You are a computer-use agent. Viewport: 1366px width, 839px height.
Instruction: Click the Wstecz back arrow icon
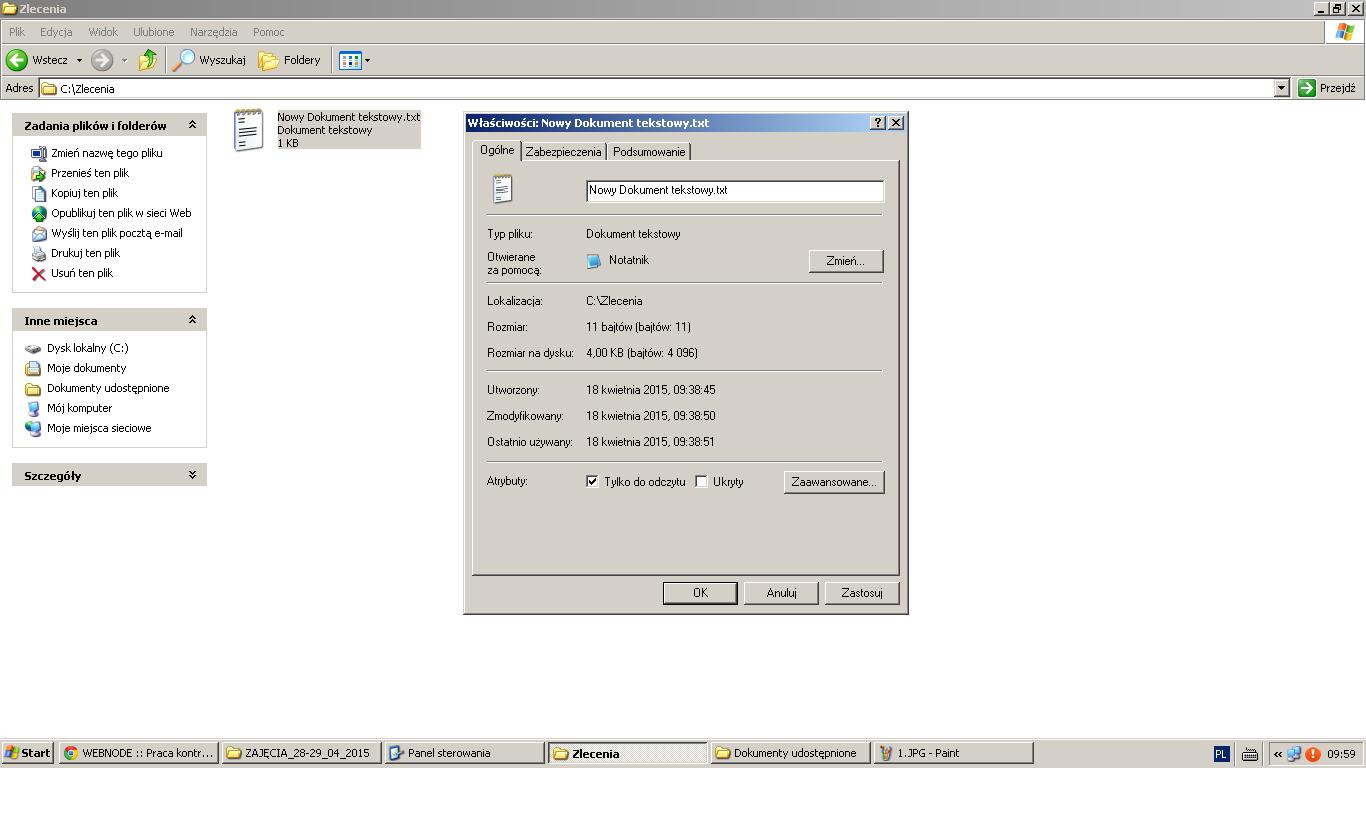(17, 60)
